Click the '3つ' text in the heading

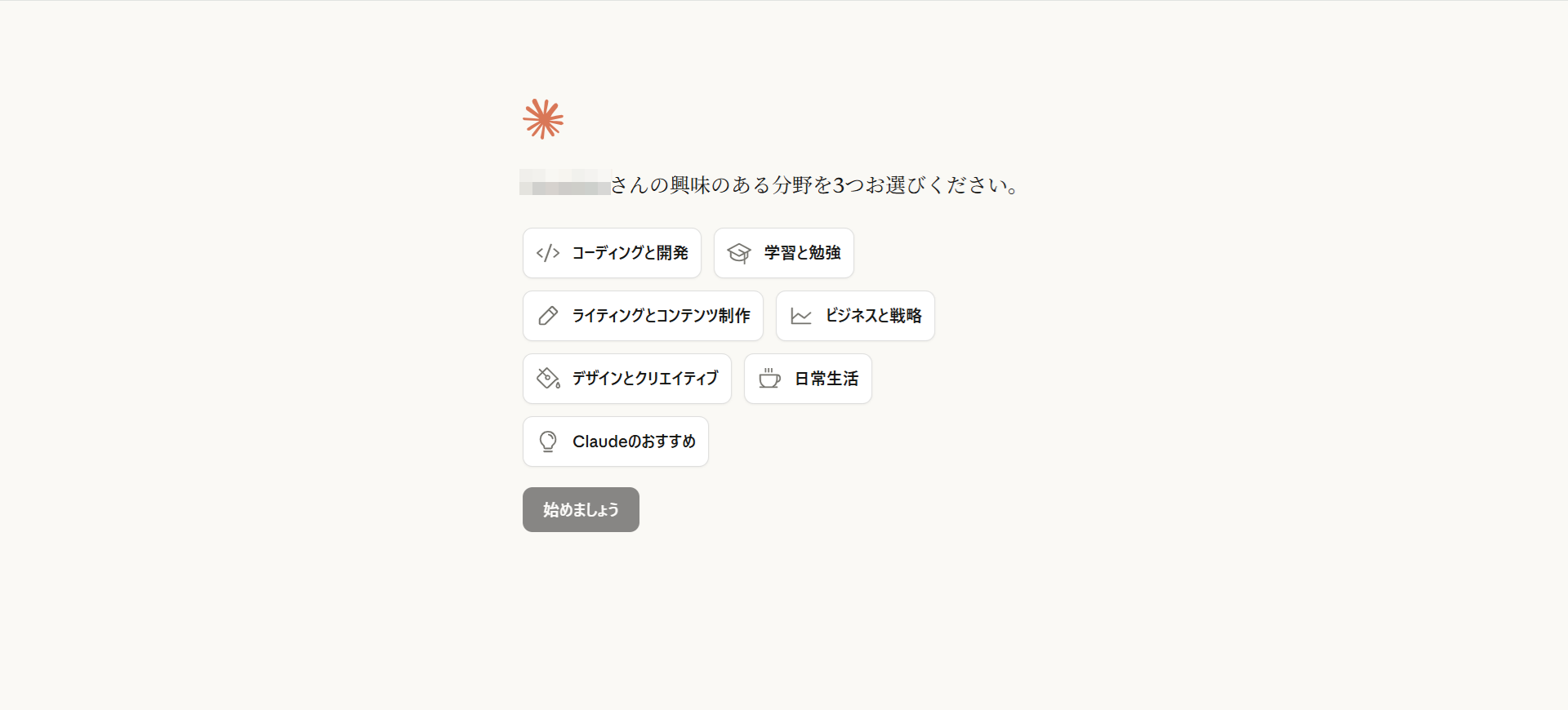tap(848, 185)
